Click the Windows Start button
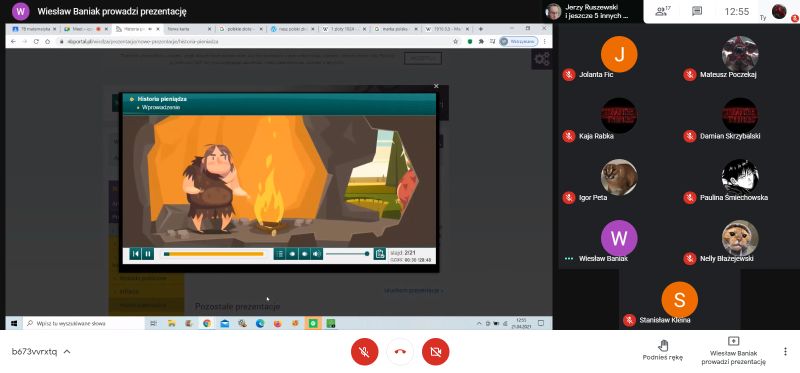 [14, 323]
